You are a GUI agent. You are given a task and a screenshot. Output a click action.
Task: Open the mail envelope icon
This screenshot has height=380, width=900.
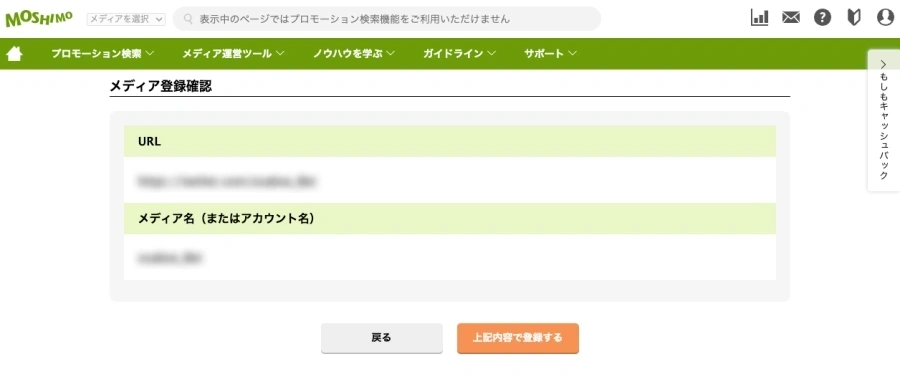pos(791,18)
